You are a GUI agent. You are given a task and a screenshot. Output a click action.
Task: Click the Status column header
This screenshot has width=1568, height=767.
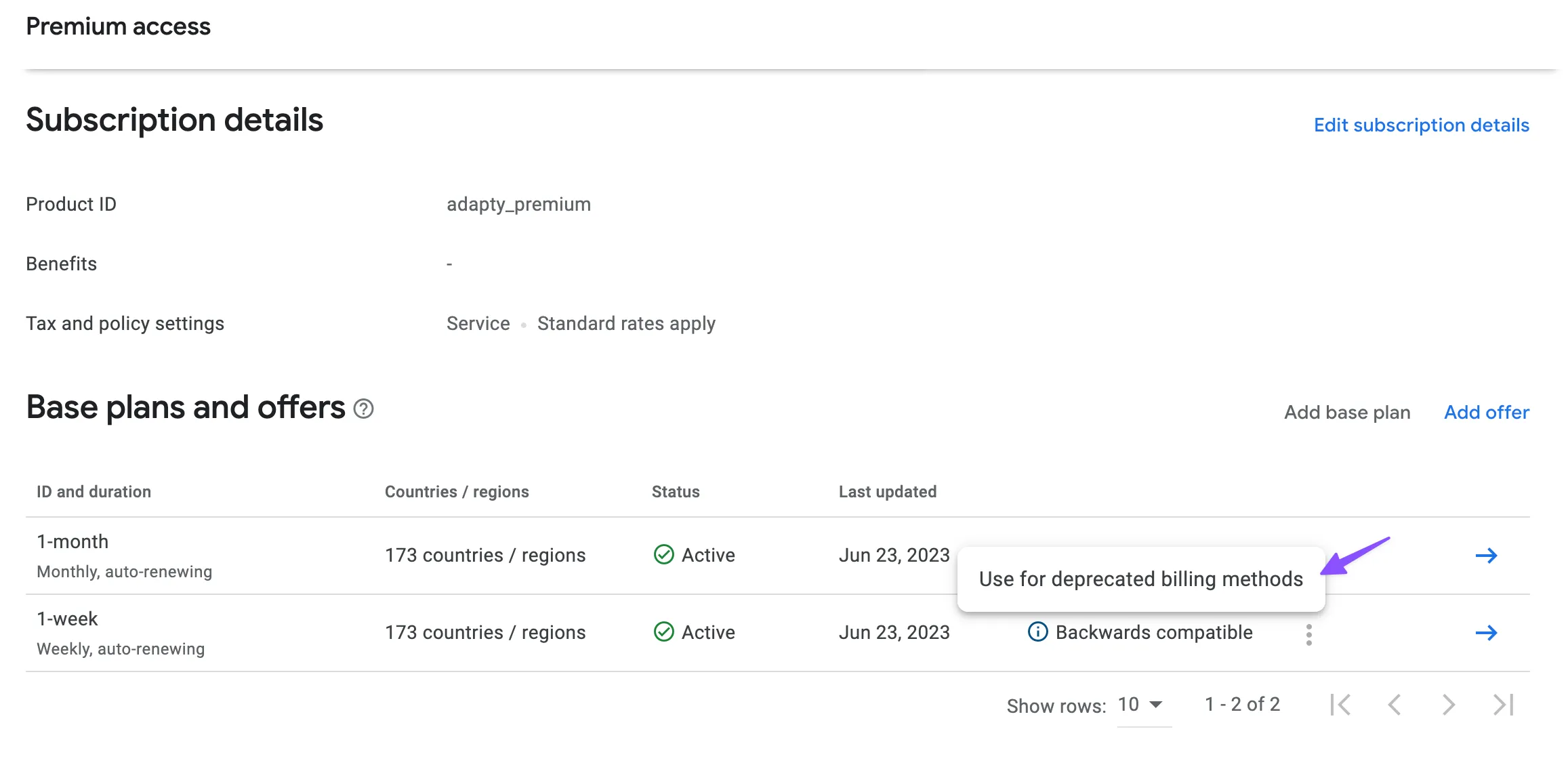675,492
